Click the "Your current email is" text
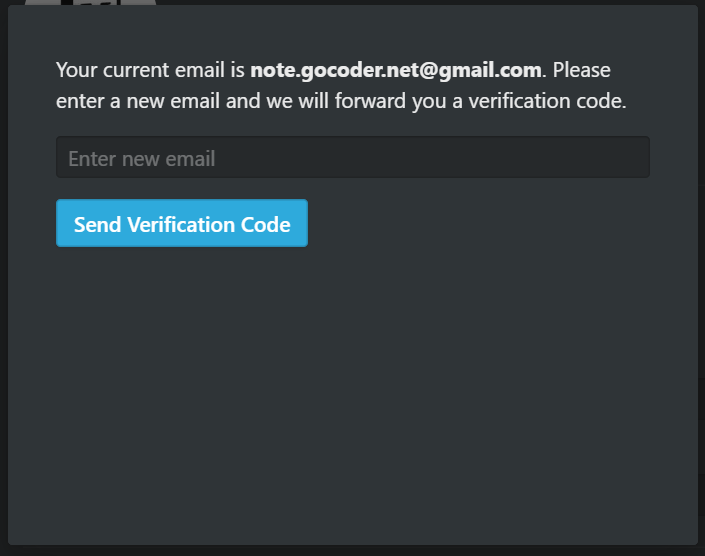 point(150,70)
